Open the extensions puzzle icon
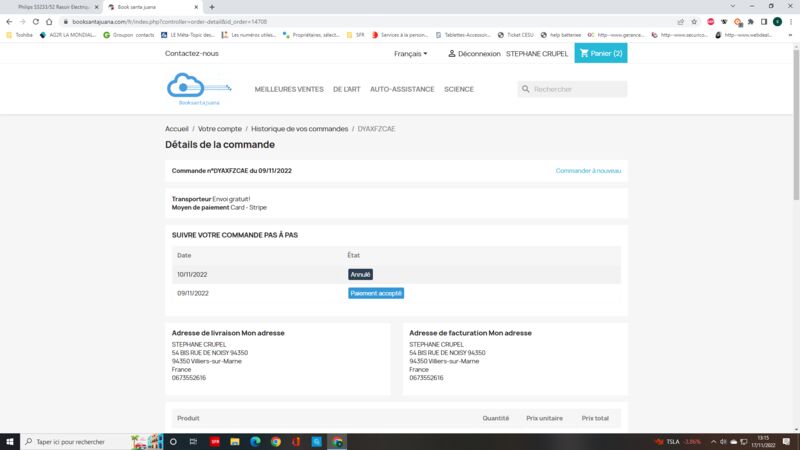 [x=751, y=22]
